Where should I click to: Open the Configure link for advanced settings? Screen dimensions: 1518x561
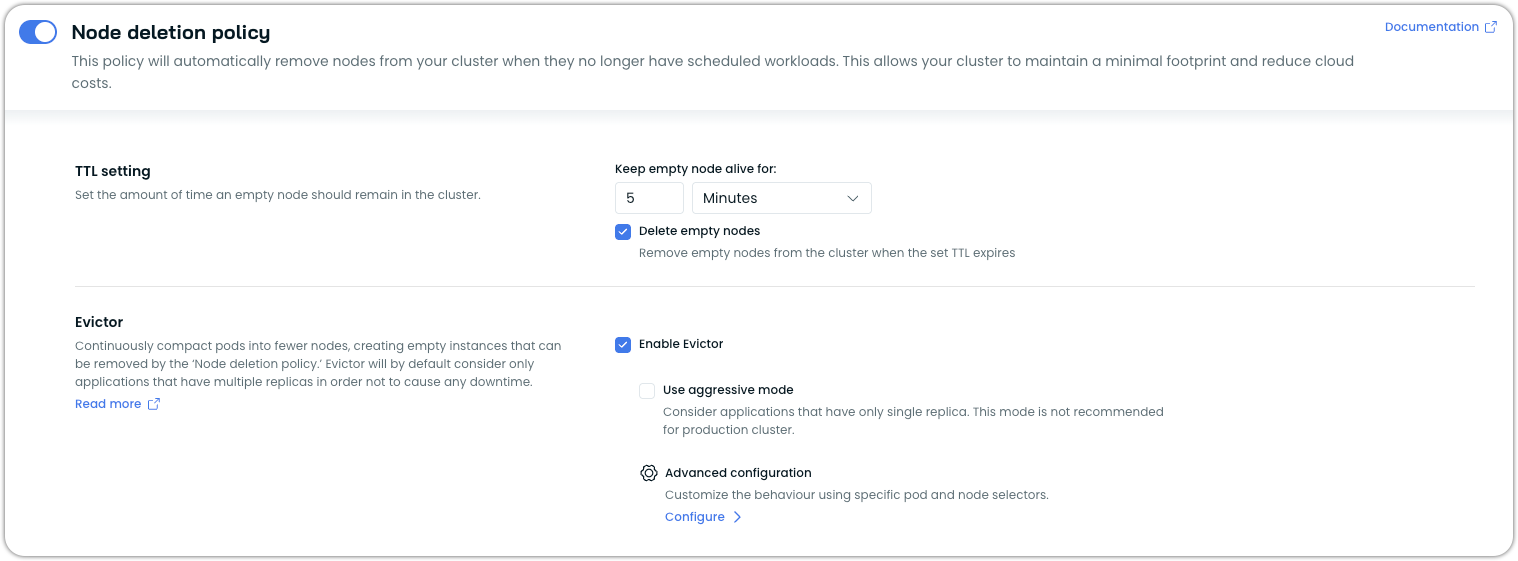[695, 517]
